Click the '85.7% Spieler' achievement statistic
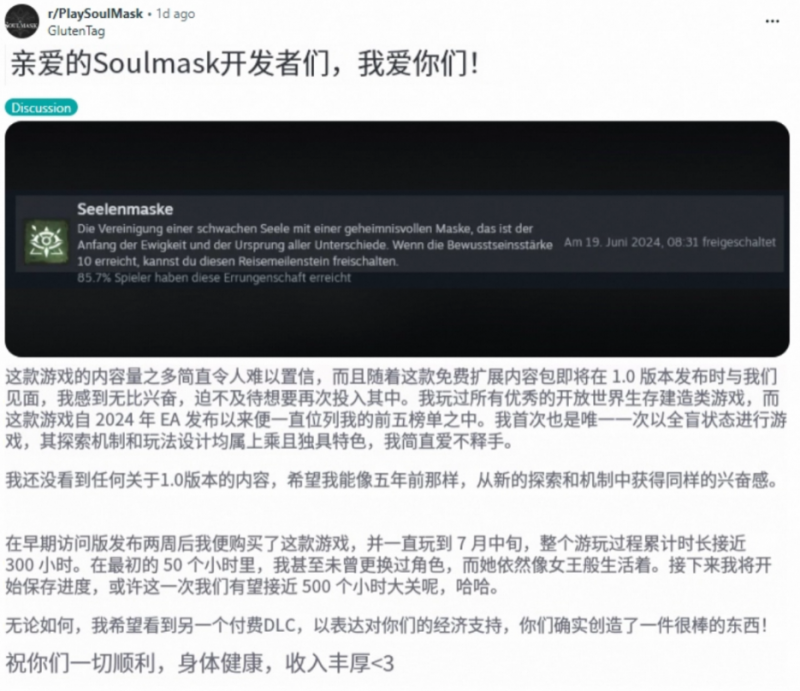 [x=214, y=278]
